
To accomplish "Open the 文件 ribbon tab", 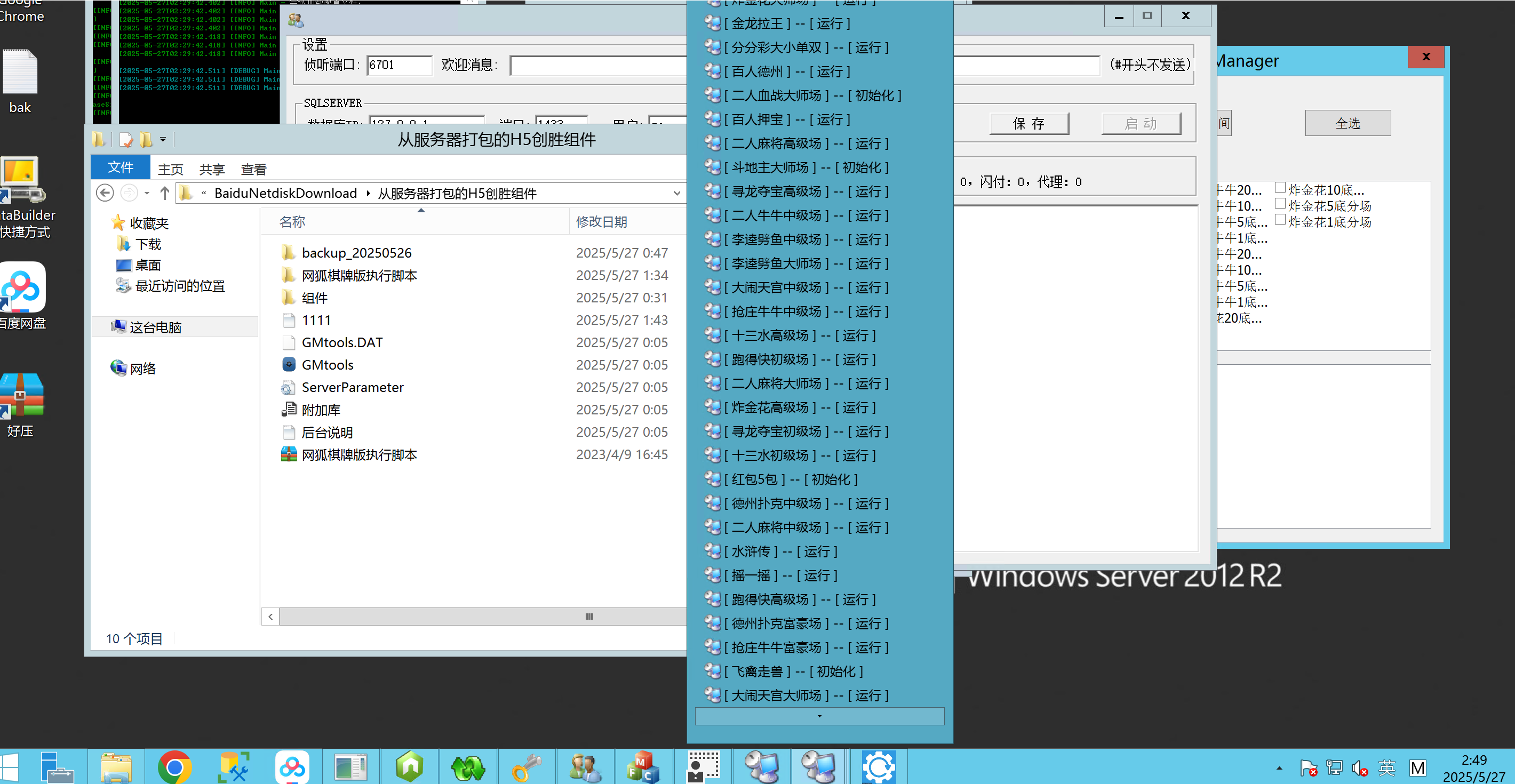I will [x=120, y=168].
